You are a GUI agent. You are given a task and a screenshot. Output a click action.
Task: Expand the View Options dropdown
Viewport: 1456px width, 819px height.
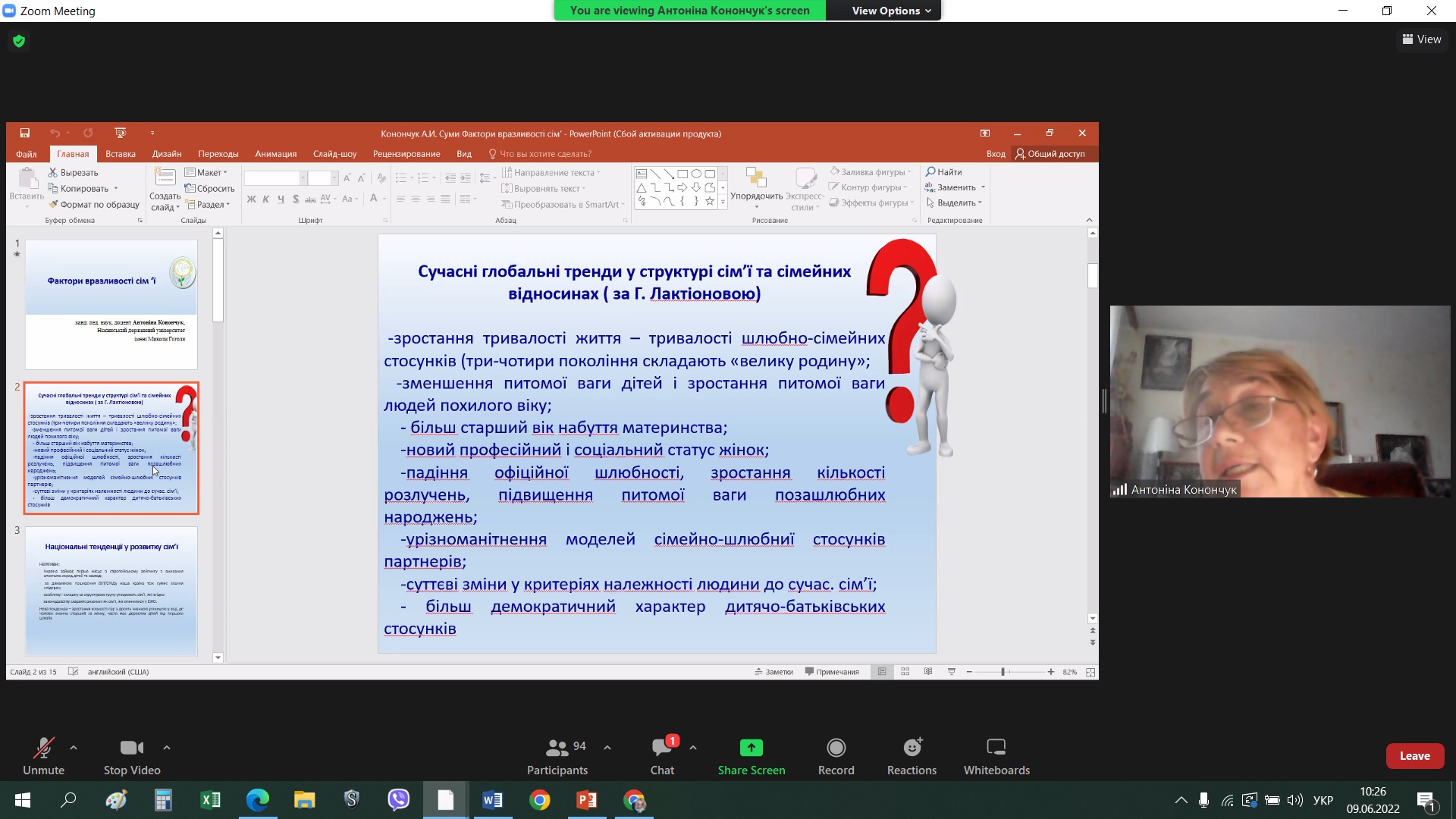coord(890,11)
